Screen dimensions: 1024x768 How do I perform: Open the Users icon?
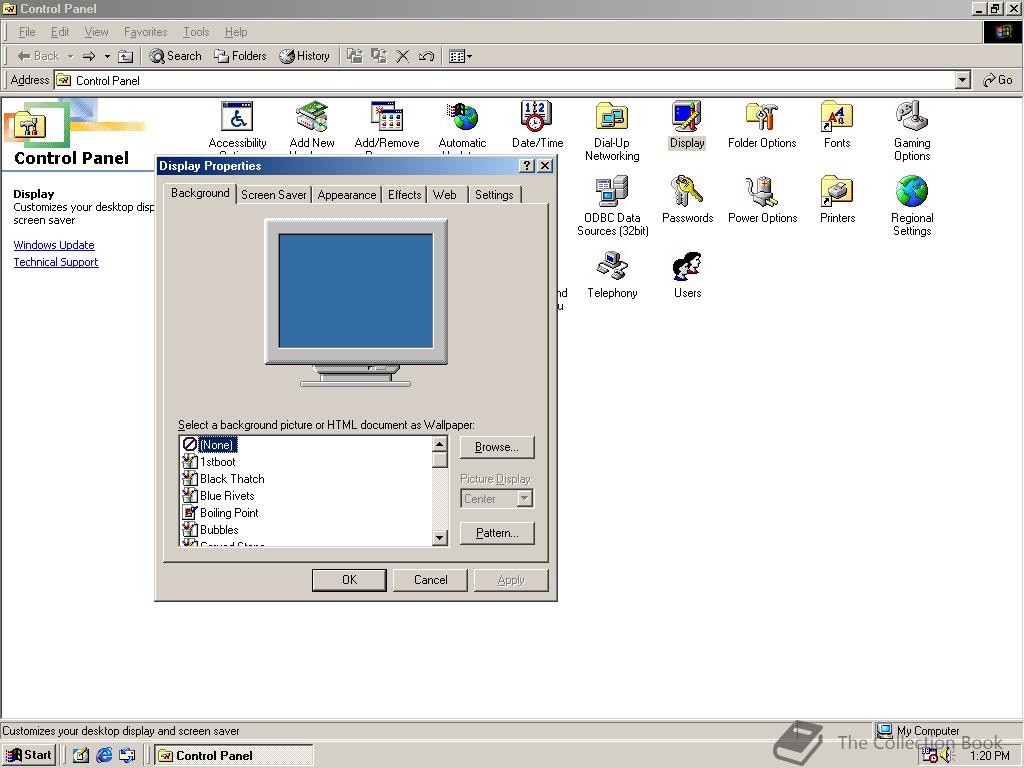click(687, 268)
